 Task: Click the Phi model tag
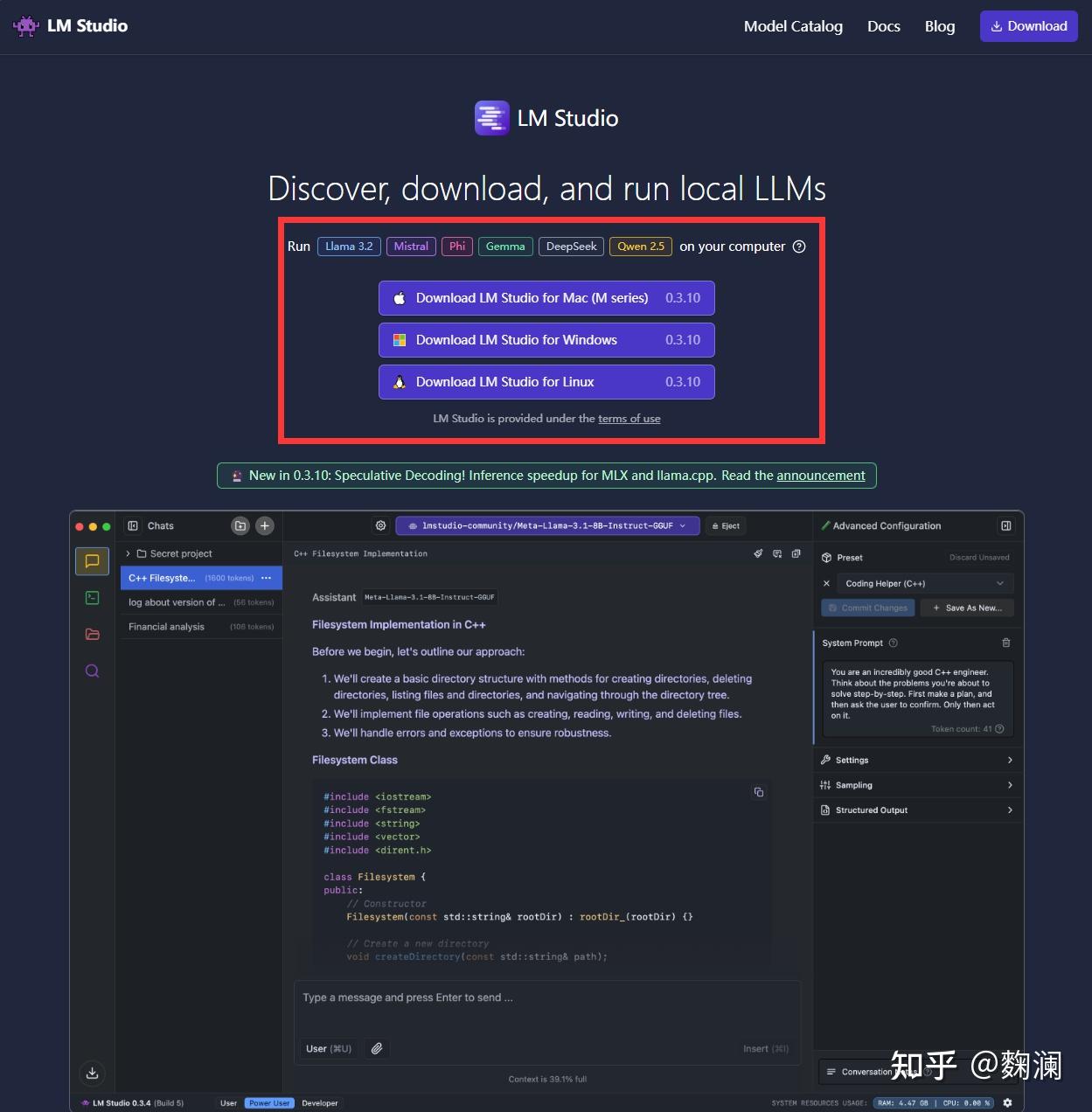coord(457,247)
